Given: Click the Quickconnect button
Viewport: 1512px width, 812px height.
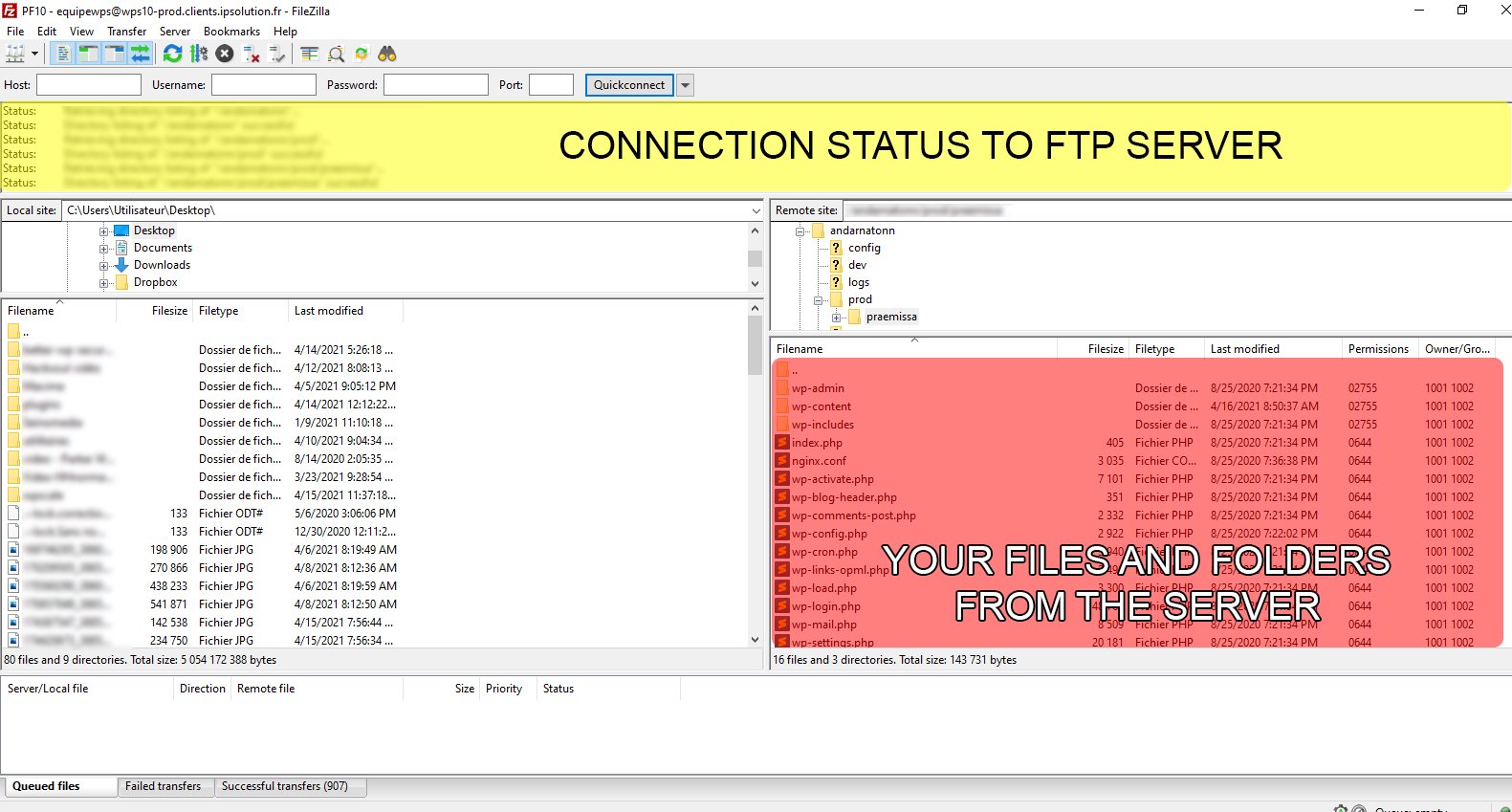Looking at the screenshot, I should (x=628, y=85).
